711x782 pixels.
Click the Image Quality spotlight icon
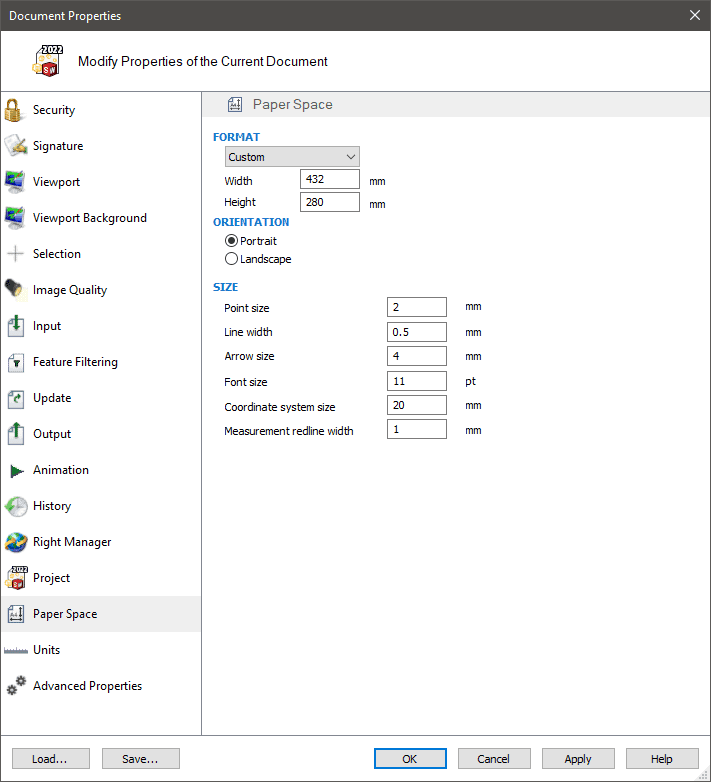pos(15,289)
